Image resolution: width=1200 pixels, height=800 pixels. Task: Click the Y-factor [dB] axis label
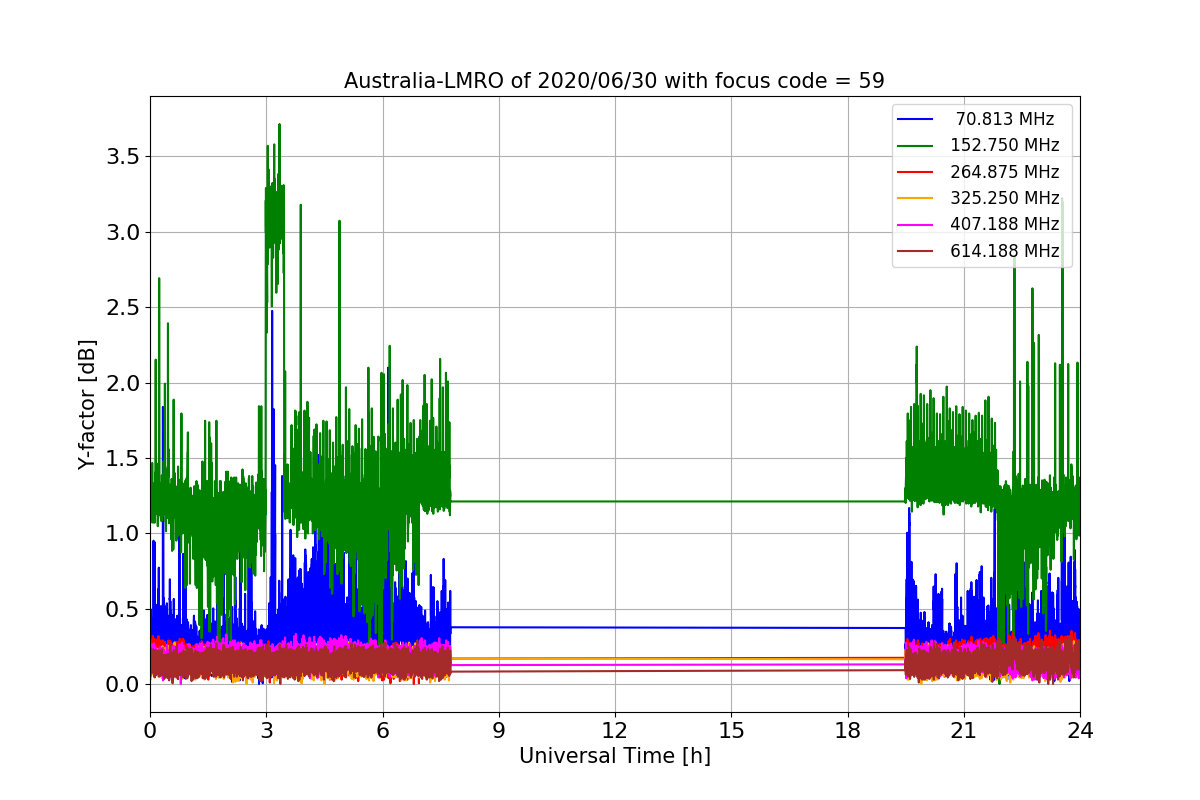click(x=88, y=405)
